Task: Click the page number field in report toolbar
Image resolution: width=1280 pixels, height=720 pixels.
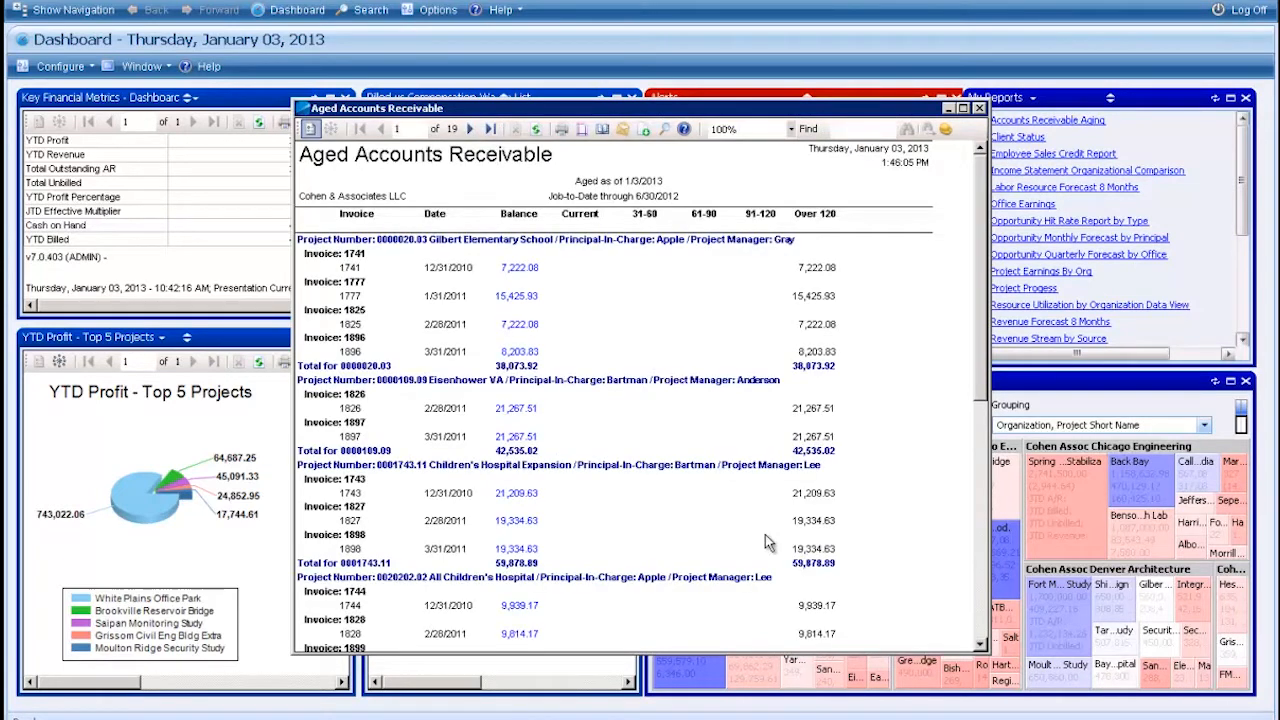Action: (408, 129)
